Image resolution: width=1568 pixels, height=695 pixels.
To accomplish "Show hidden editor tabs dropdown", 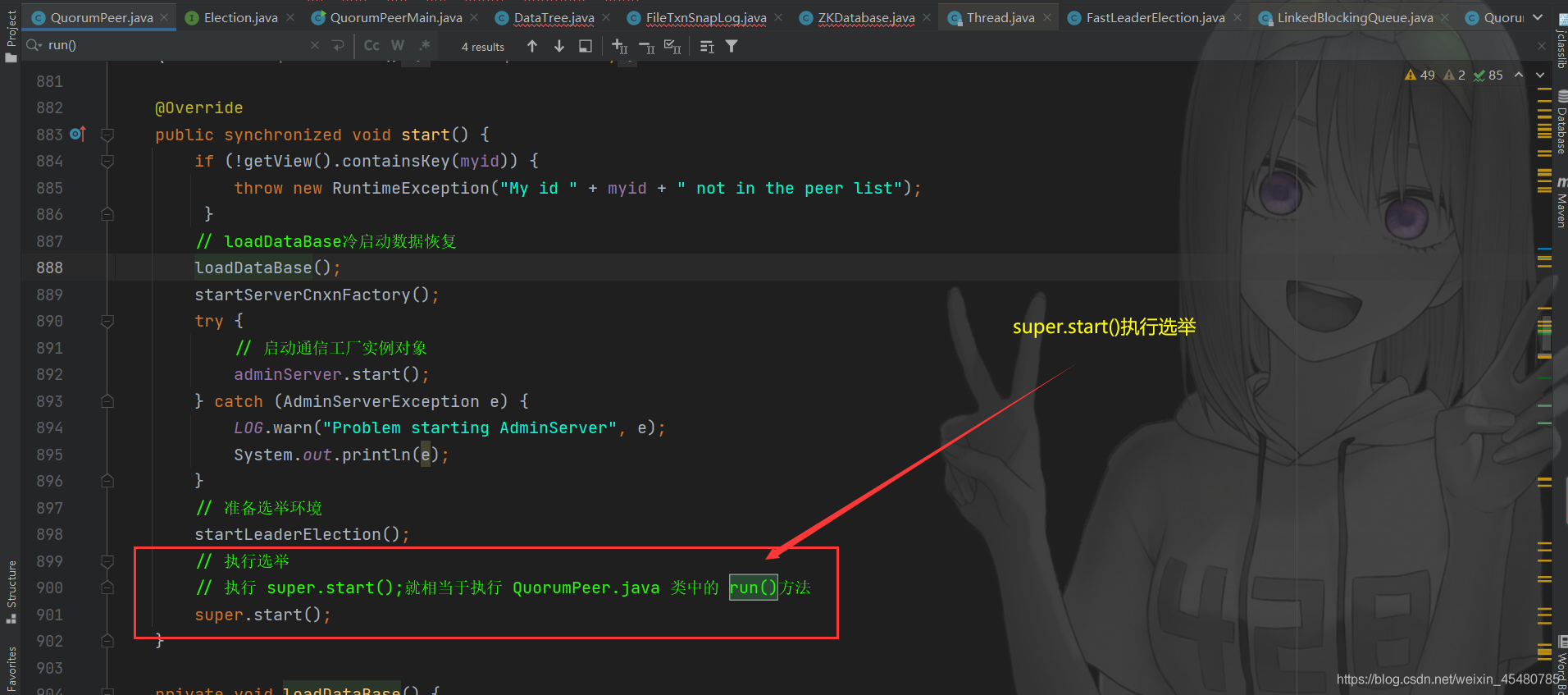I will [1538, 17].
